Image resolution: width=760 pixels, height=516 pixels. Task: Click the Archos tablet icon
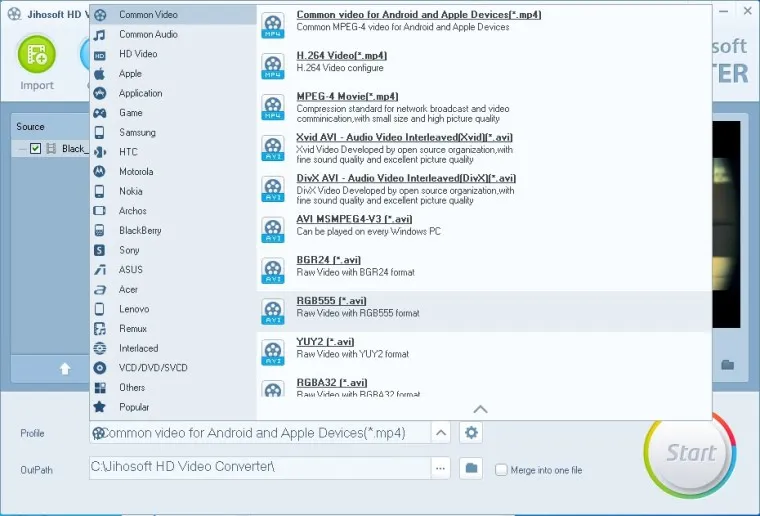pyautogui.click(x=99, y=211)
